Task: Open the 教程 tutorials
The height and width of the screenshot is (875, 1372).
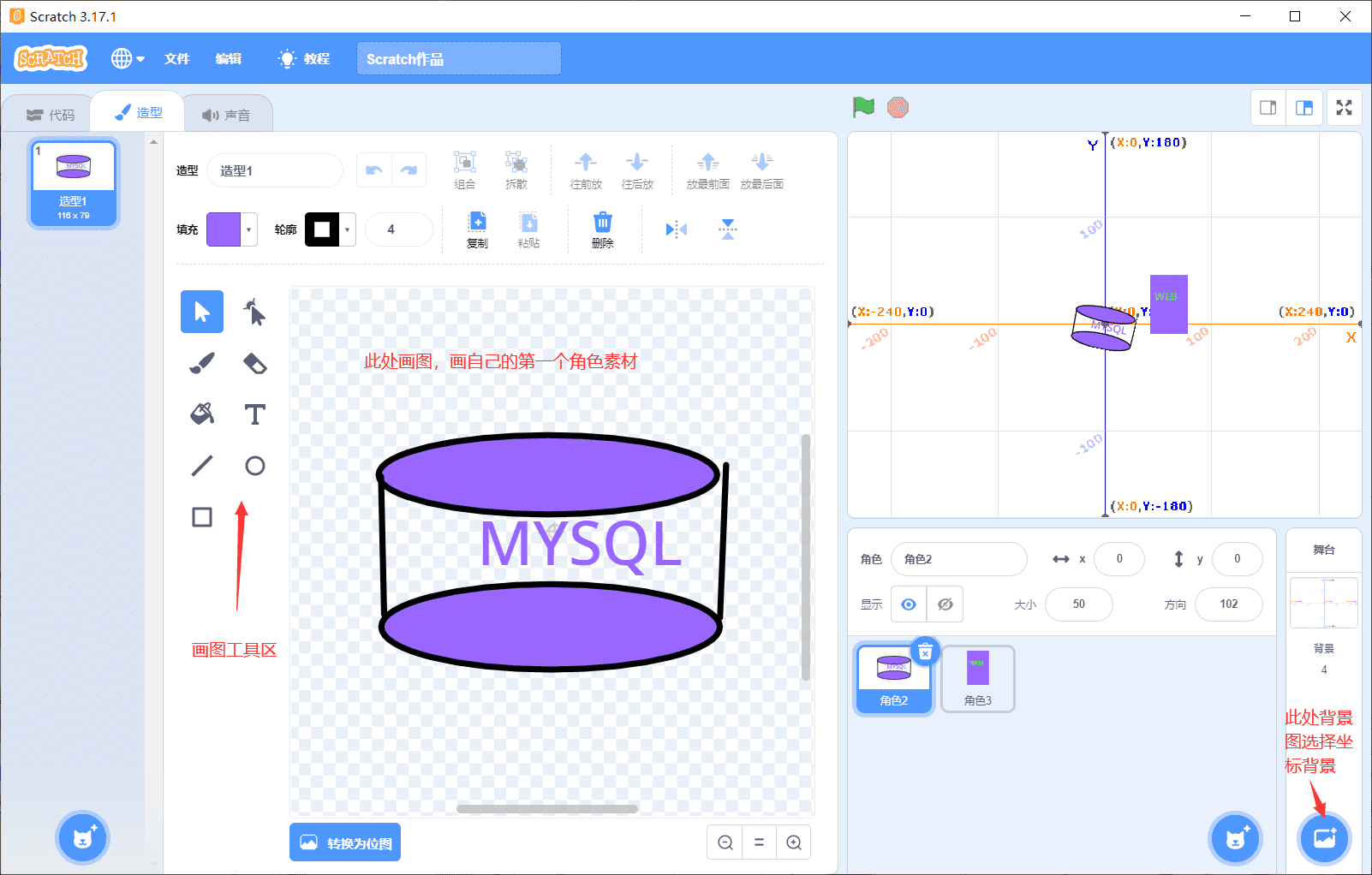Action: pos(305,58)
